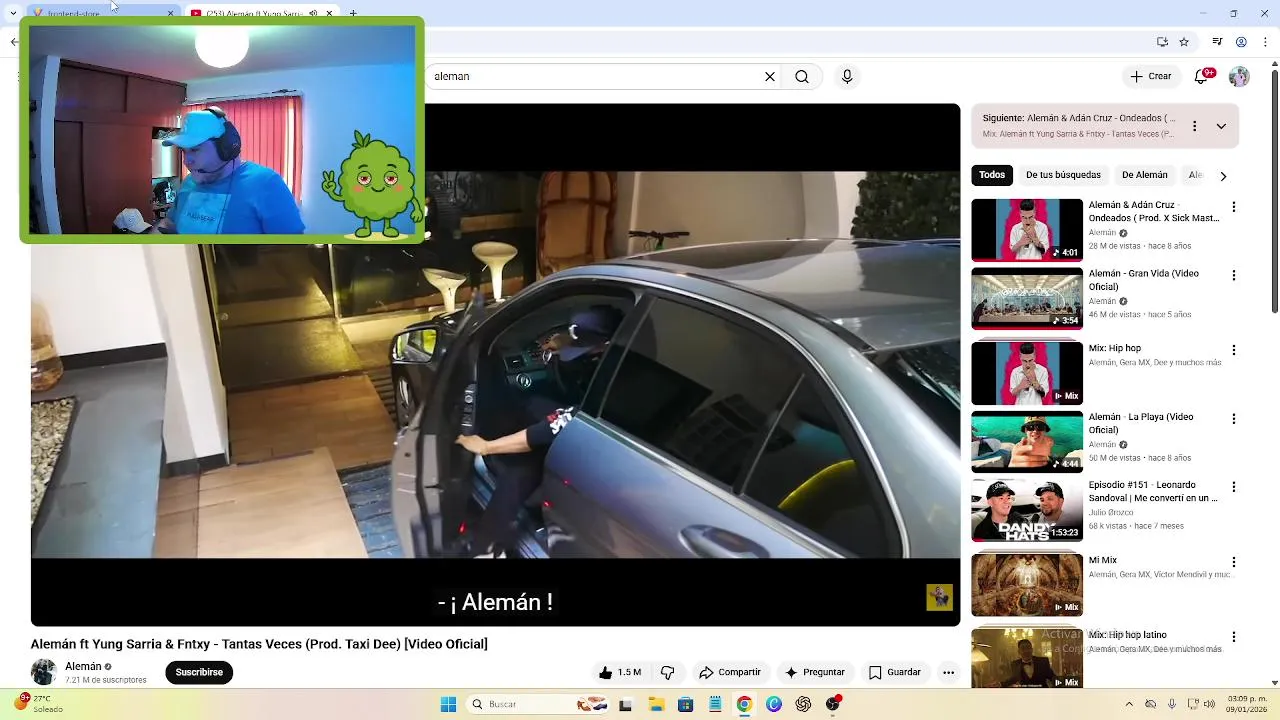
Task: Click the Windows taskbar Buscar search box
Action: 538,704
